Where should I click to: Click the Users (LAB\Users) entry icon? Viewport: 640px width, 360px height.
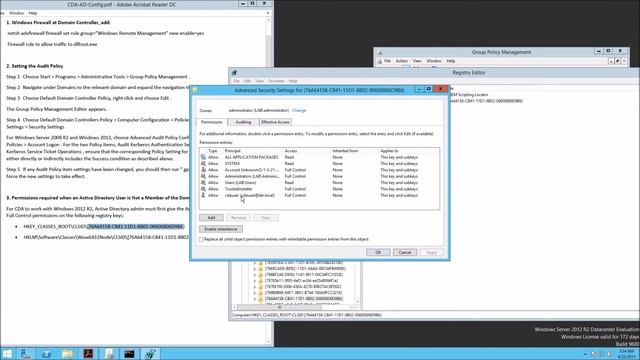(x=203, y=182)
